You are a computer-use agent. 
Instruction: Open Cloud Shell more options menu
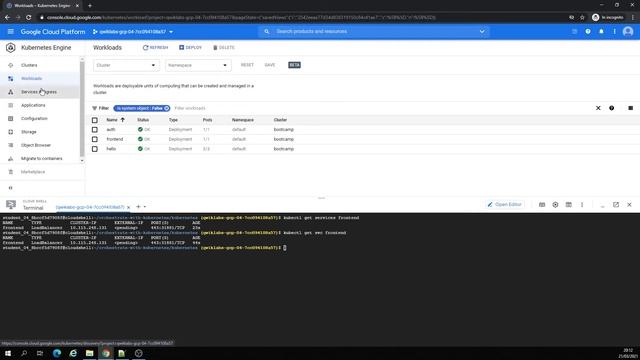pos(582,204)
